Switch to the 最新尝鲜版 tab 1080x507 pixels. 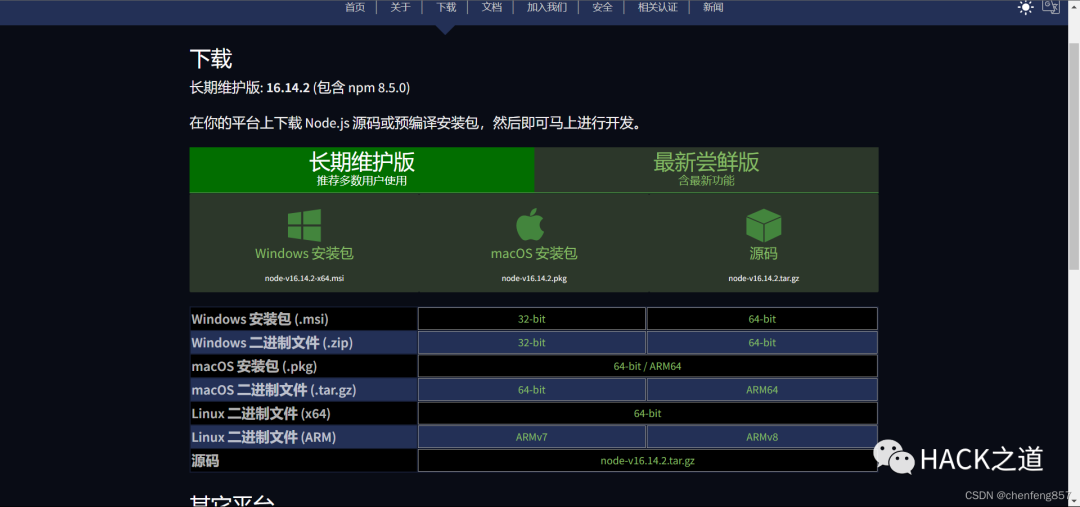tap(706, 169)
